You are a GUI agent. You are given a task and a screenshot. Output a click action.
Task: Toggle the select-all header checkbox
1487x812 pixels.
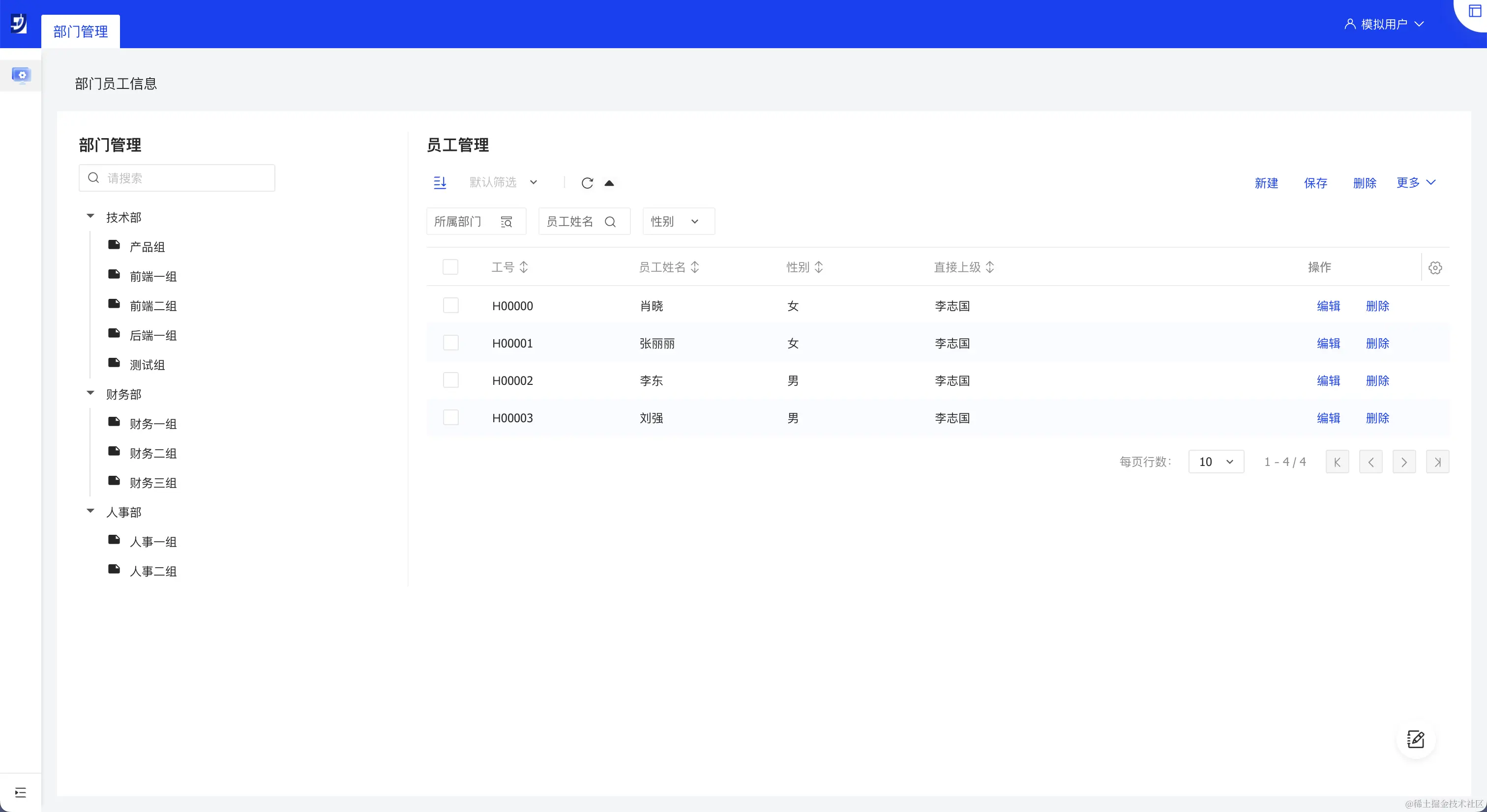tap(450, 267)
